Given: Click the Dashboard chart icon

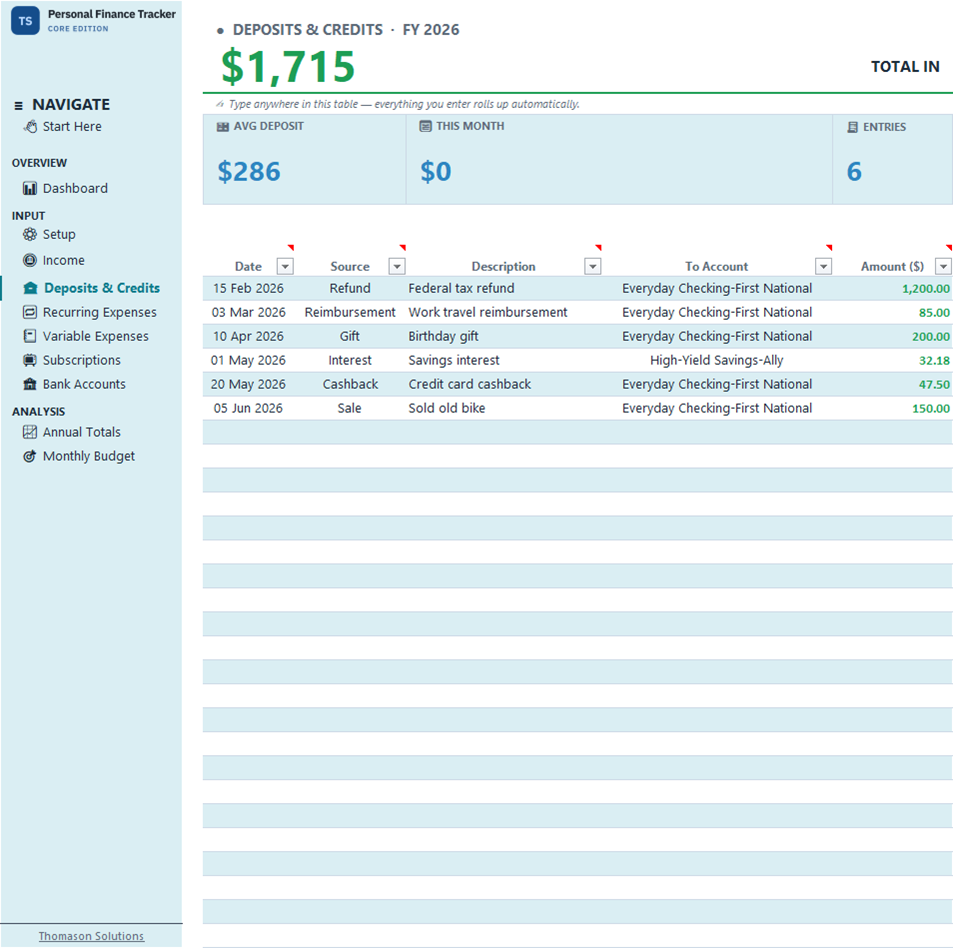Looking at the screenshot, I should [30, 188].
